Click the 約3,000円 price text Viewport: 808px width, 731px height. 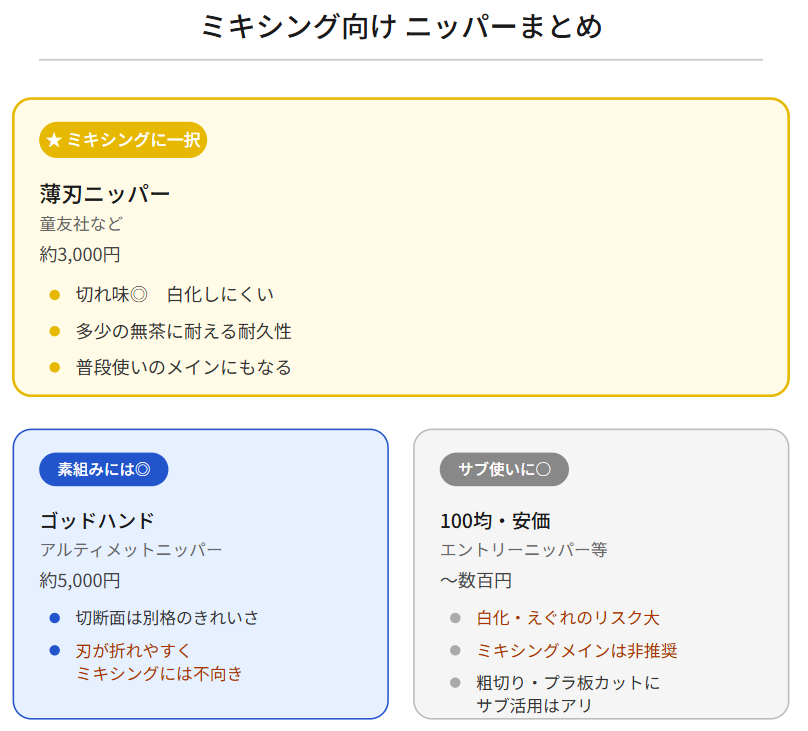[x=80, y=254]
